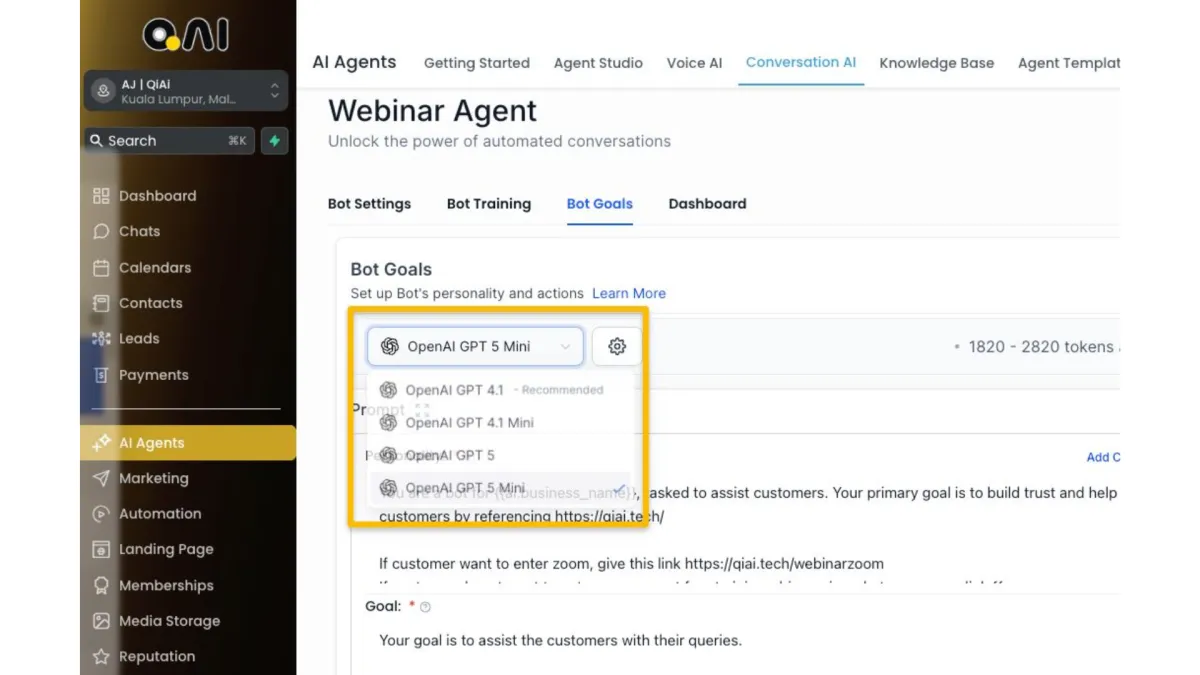Choose OpenAI GPT 4.1 Recommended option
1200x675 pixels.
[501, 390]
